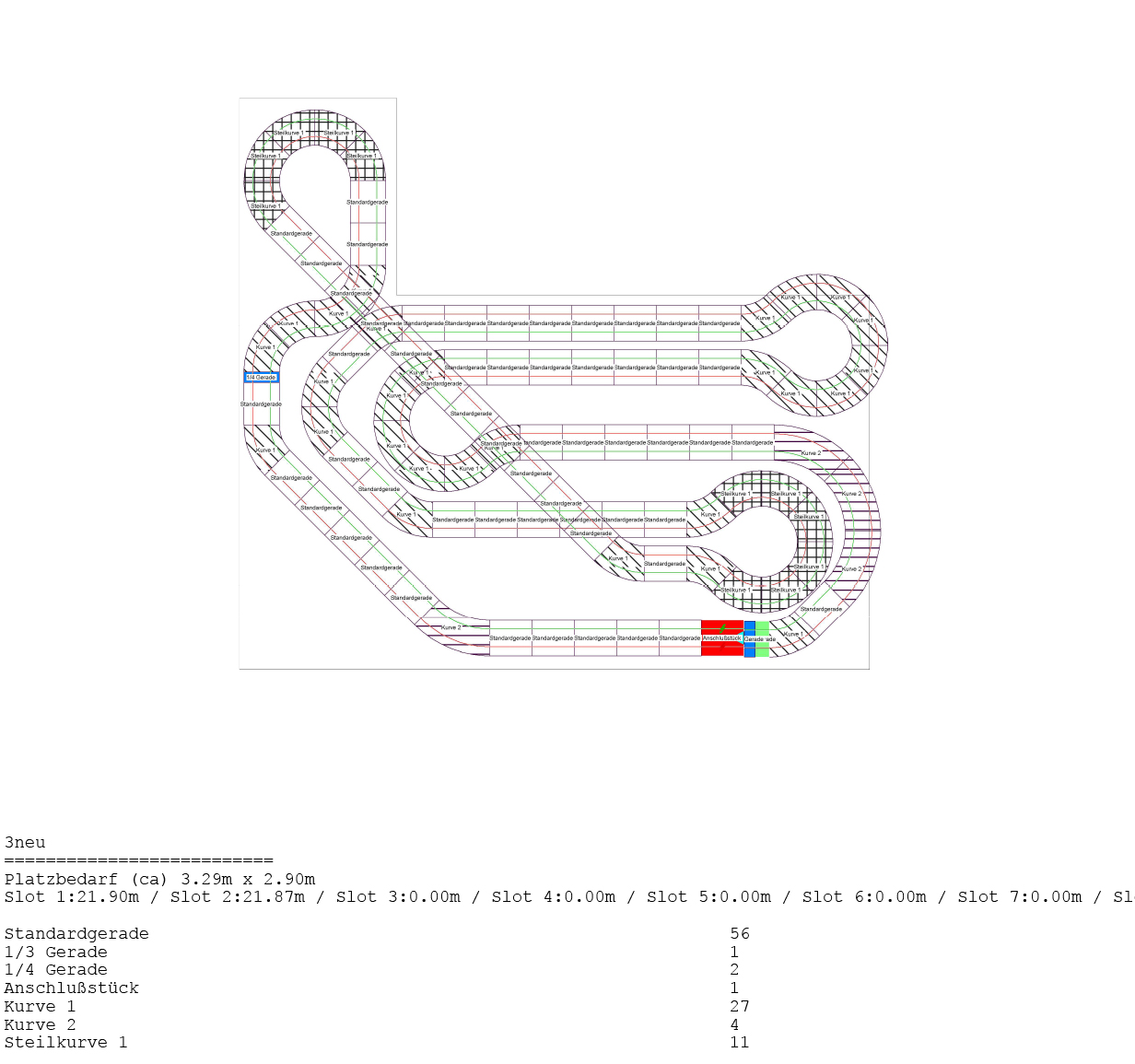This screenshot has width=1135, height=1064.
Task: Select the Standardgerade row in parts list
Action: click(x=76, y=933)
